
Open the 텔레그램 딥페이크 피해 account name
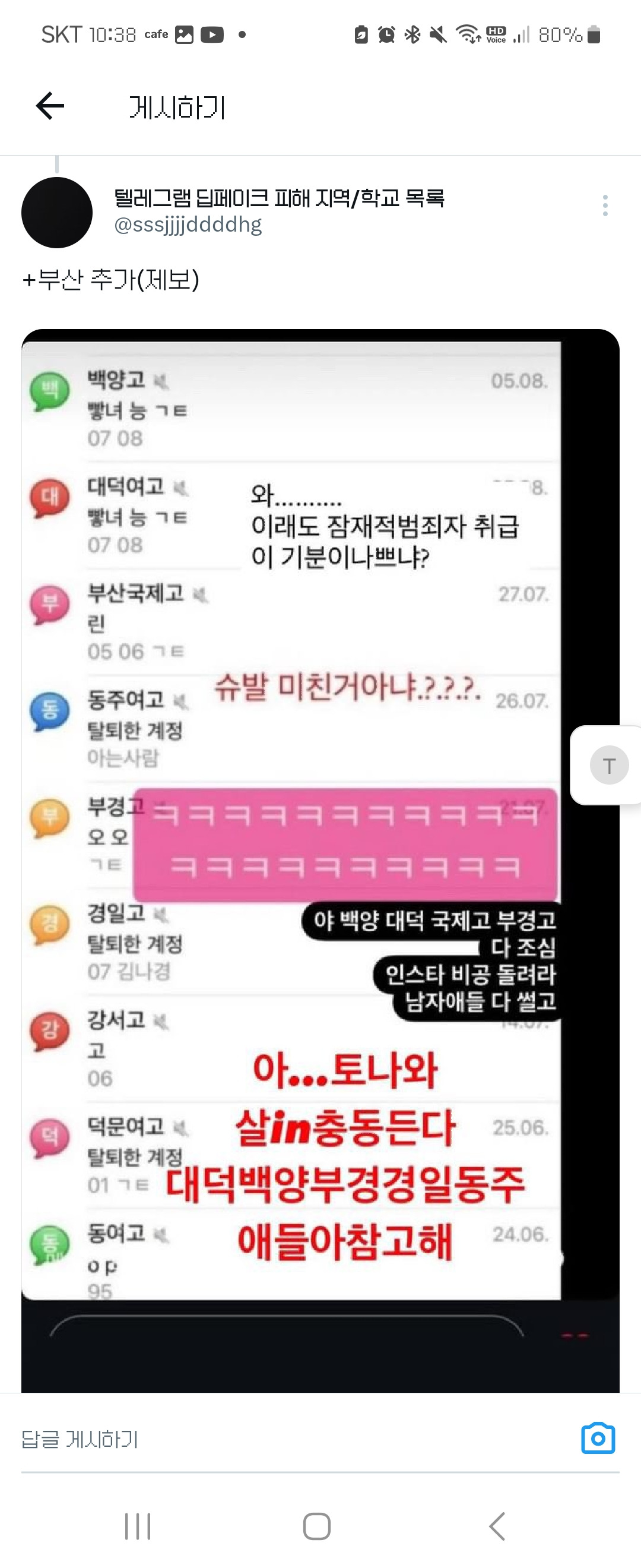tap(279, 198)
